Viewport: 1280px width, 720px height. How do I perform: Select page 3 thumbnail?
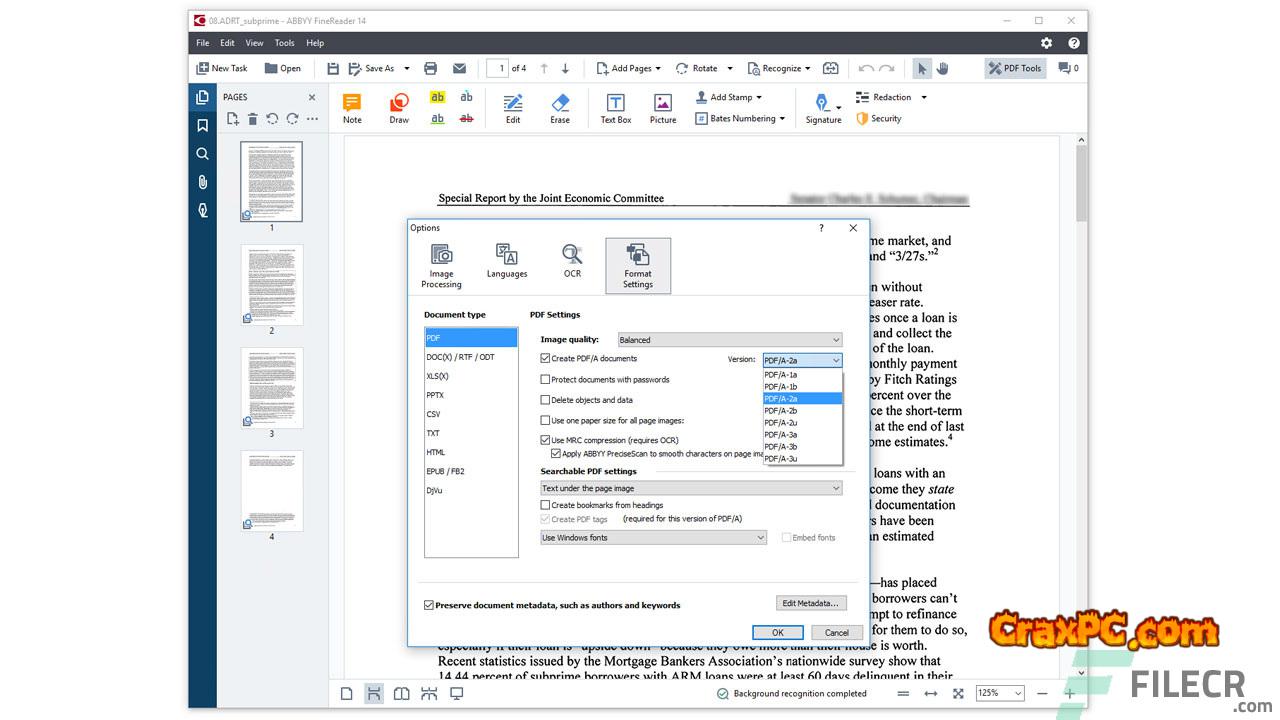(271, 389)
